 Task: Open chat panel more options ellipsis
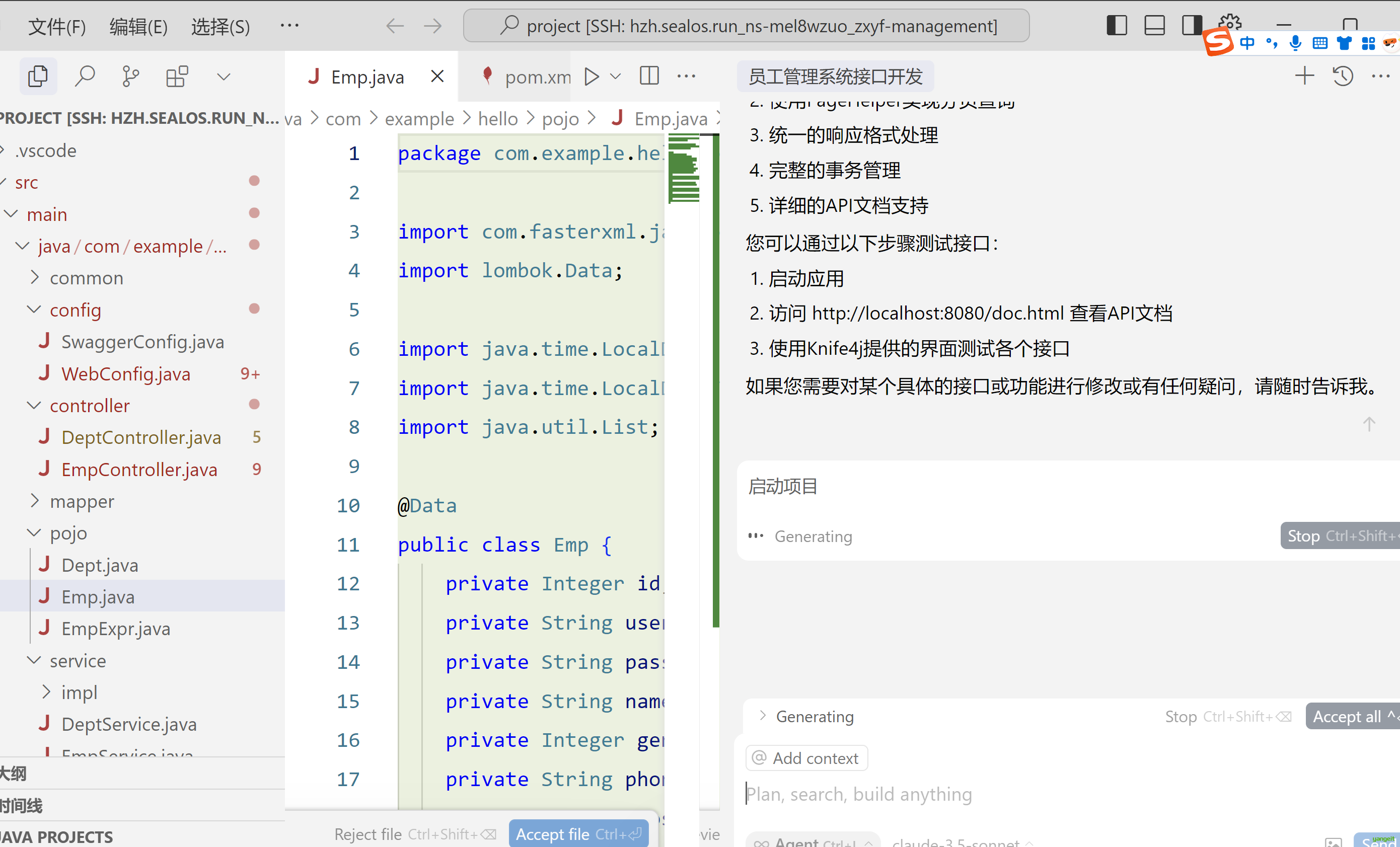[x=1381, y=76]
